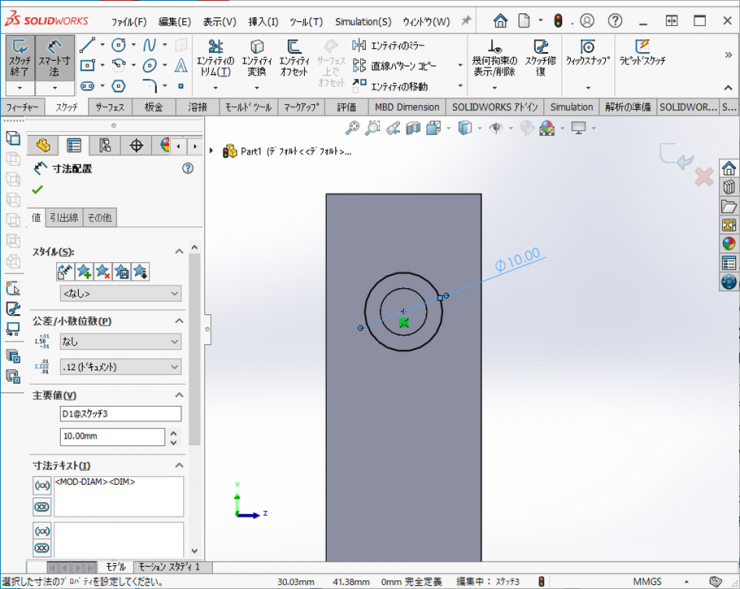740x589 pixels.
Task: Open the style <なし> dropdown
Action: click(120, 294)
